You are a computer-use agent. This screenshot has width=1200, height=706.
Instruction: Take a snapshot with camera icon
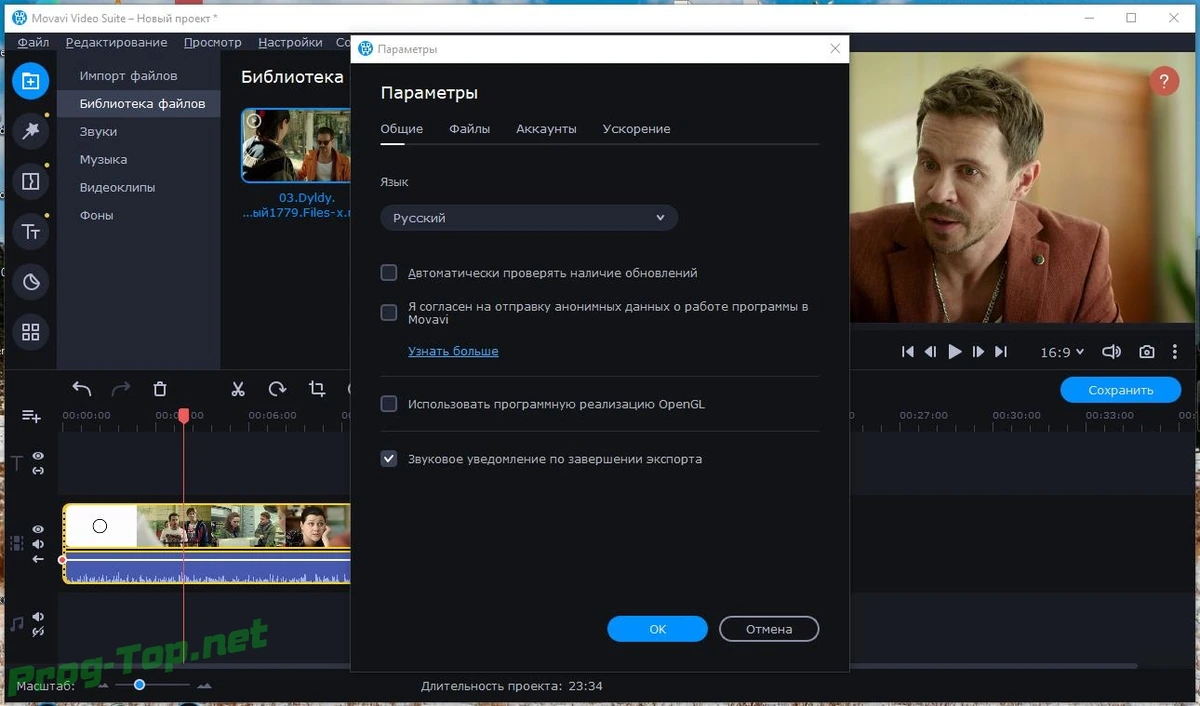pos(1147,352)
